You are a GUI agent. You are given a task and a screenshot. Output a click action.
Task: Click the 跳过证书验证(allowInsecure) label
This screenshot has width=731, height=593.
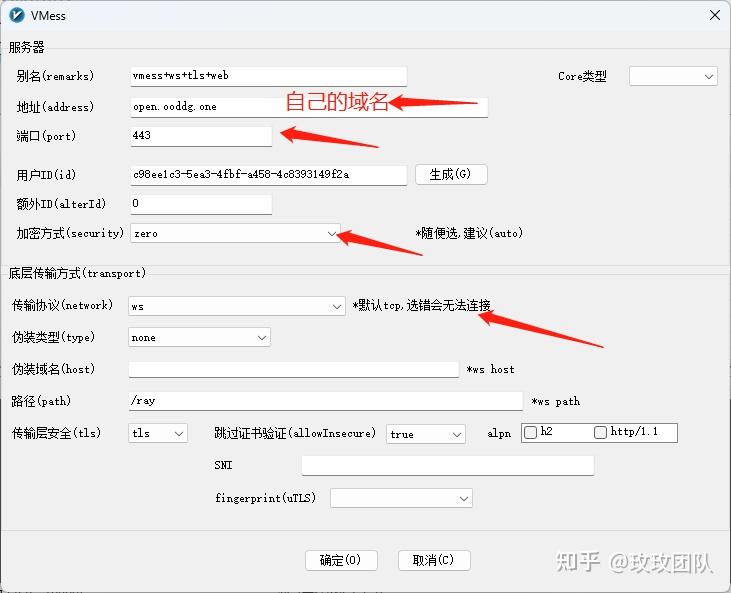[295, 433]
